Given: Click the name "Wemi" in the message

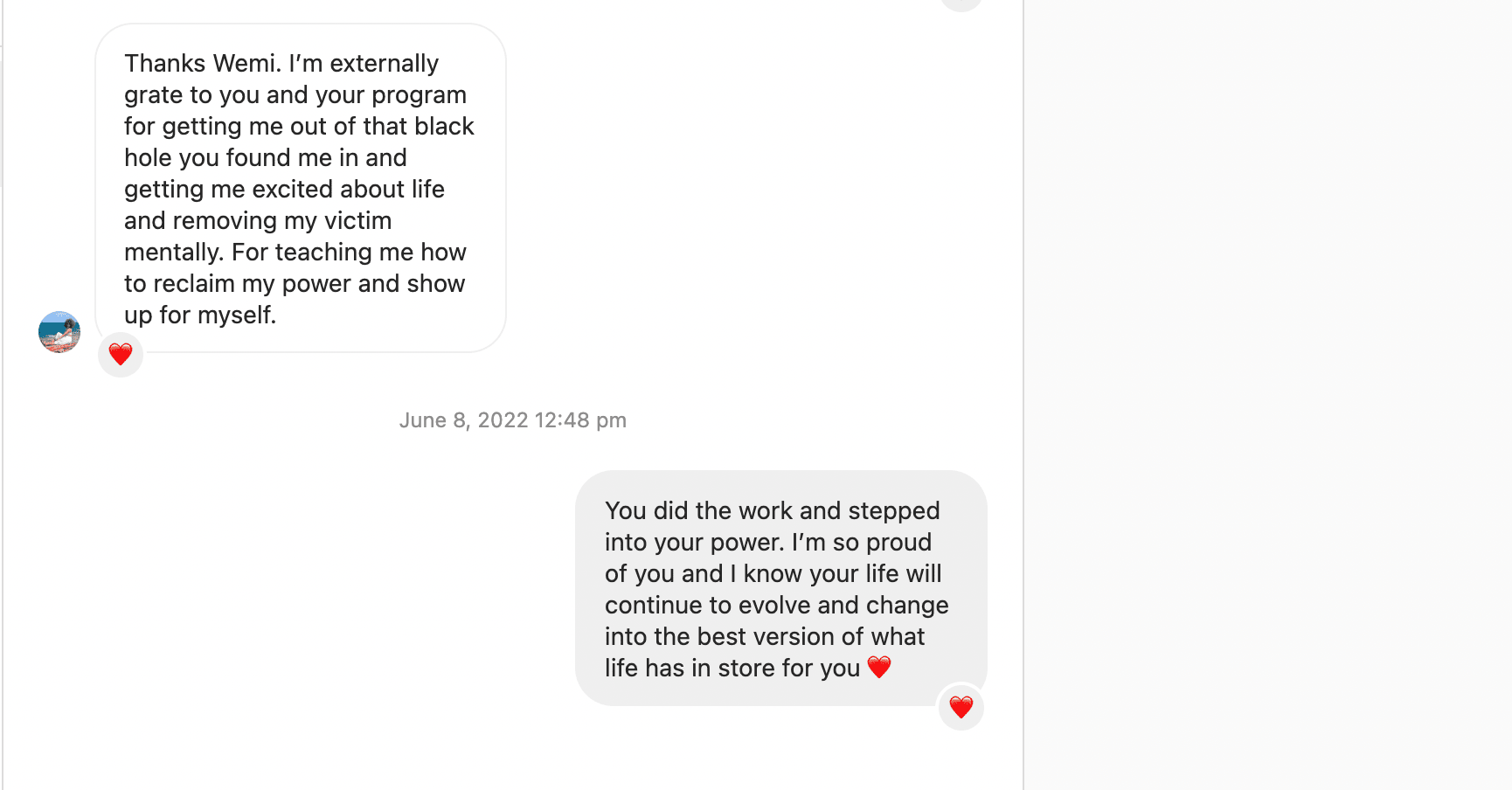Looking at the screenshot, I should 246,64.
